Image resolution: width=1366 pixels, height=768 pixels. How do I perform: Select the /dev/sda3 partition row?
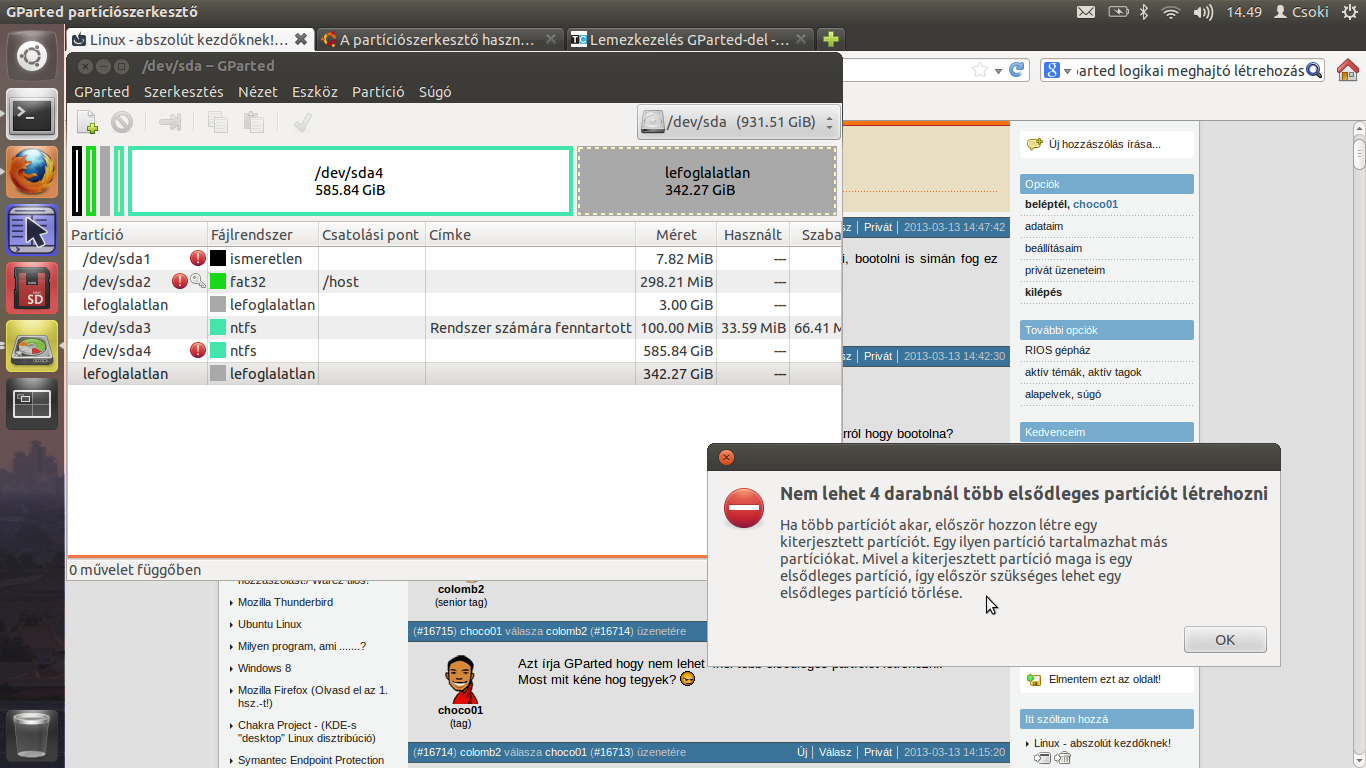coord(454,328)
